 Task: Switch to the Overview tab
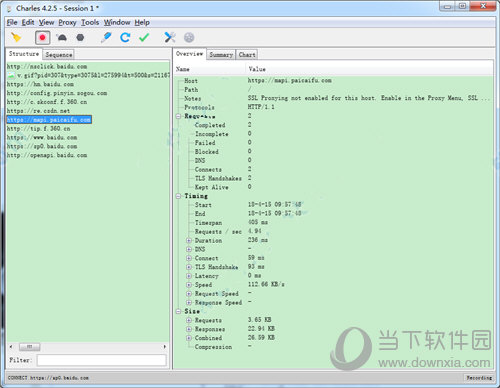[189, 54]
